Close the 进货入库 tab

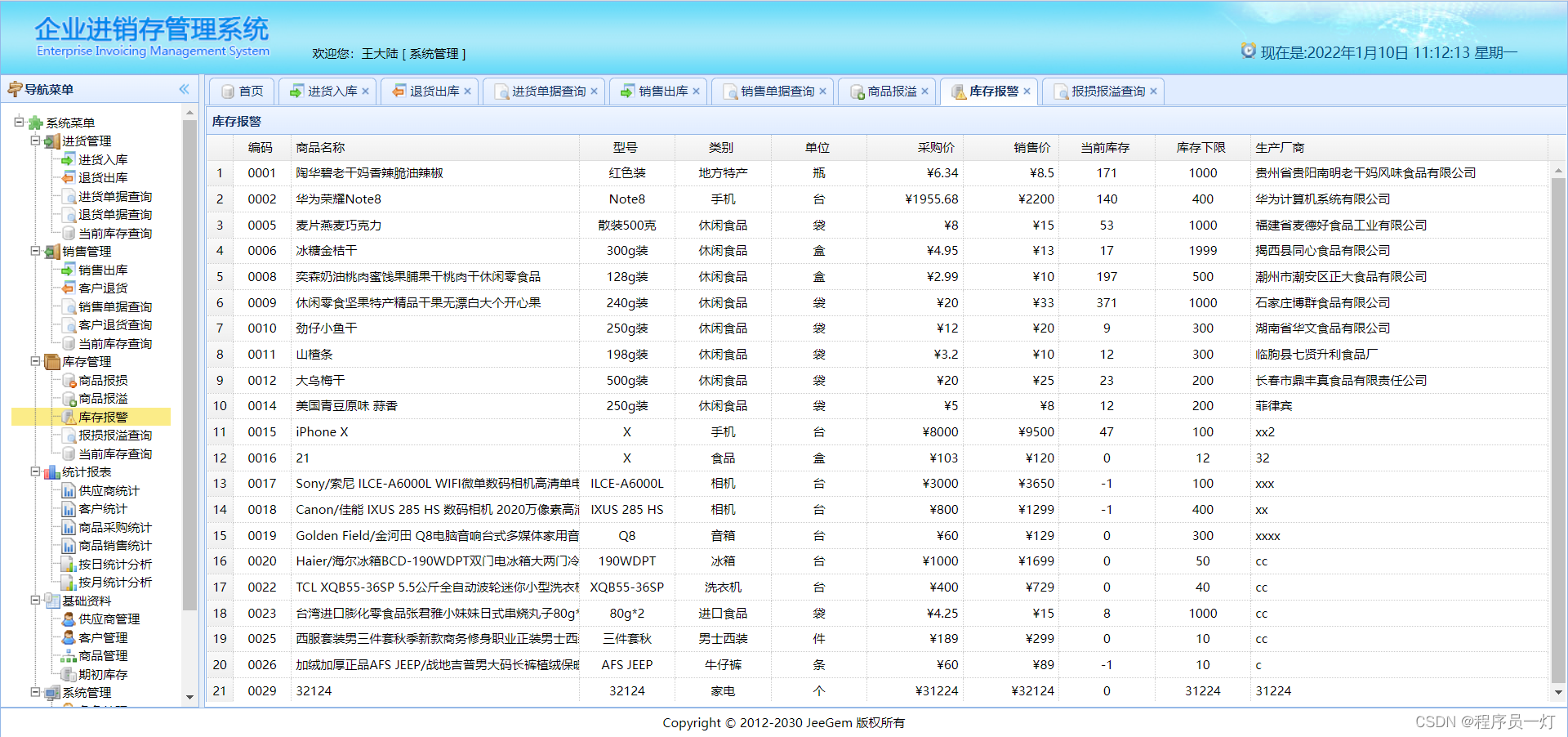[x=365, y=92]
